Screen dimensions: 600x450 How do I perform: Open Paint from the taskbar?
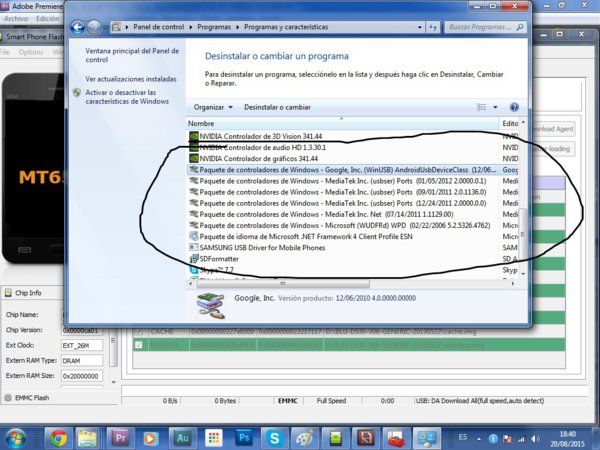(x=305, y=438)
